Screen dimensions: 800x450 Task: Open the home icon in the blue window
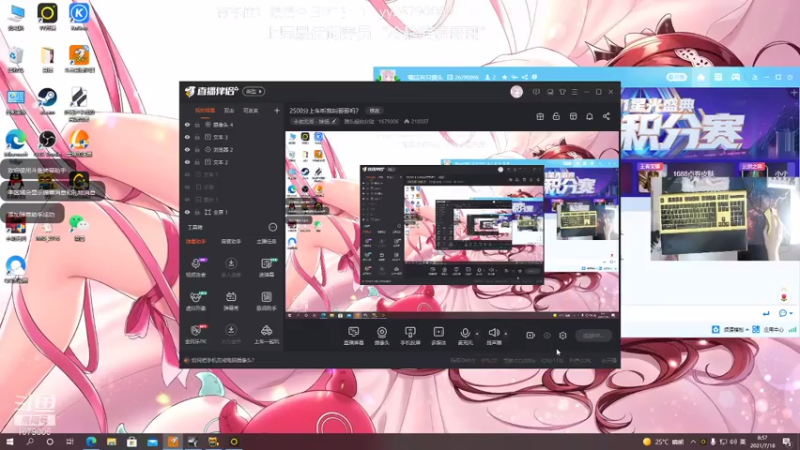[701, 77]
